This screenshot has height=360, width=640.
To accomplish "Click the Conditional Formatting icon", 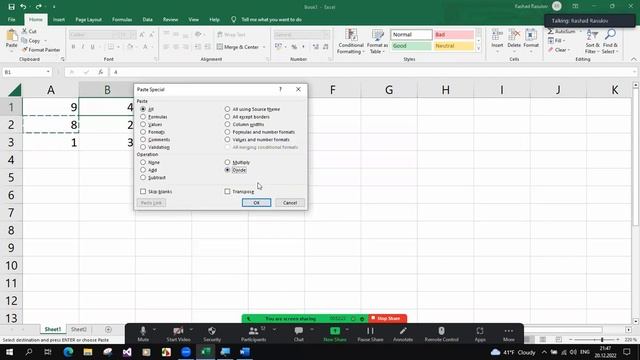I will 351,35.
